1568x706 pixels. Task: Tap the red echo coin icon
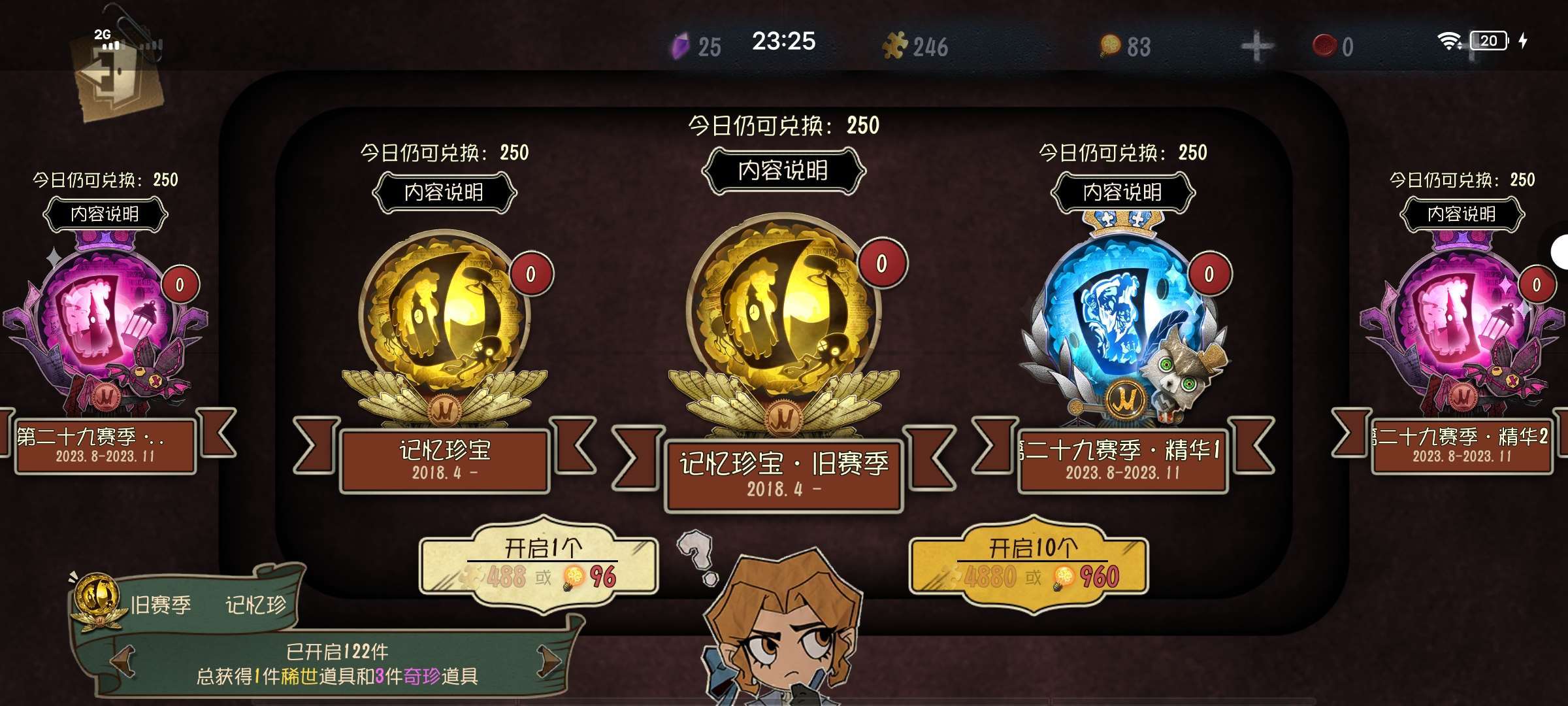click(x=1324, y=45)
